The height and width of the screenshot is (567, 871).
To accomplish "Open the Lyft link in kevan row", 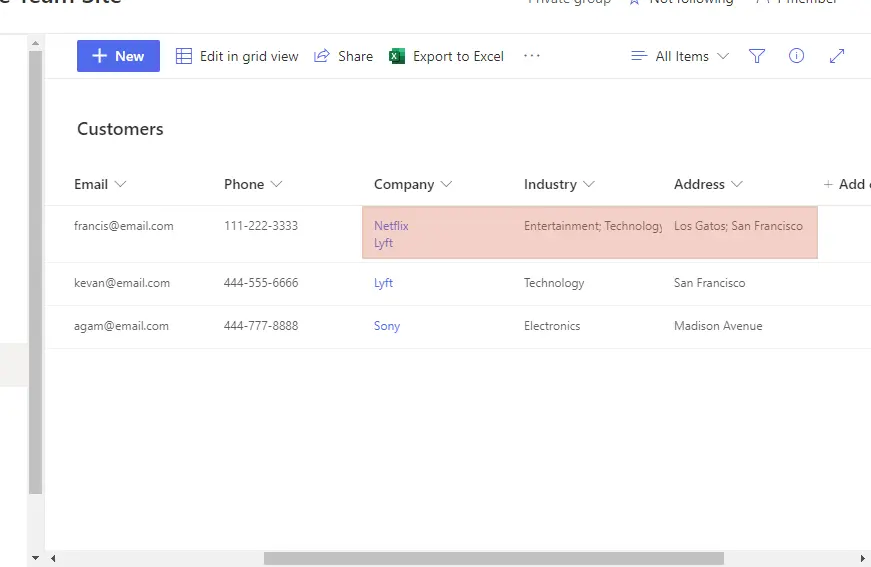I will (383, 283).
